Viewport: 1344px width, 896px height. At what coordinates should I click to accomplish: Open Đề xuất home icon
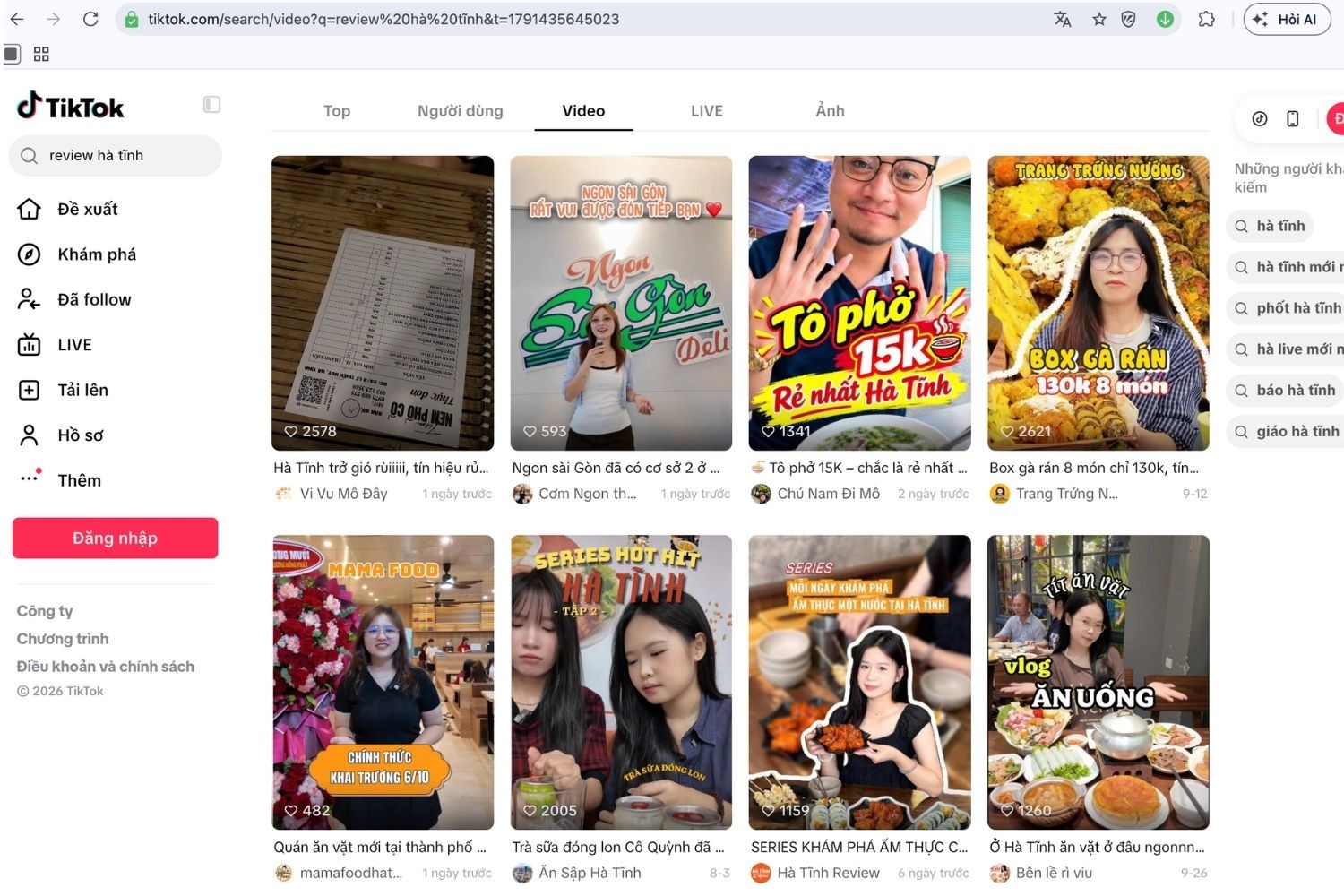30,209
